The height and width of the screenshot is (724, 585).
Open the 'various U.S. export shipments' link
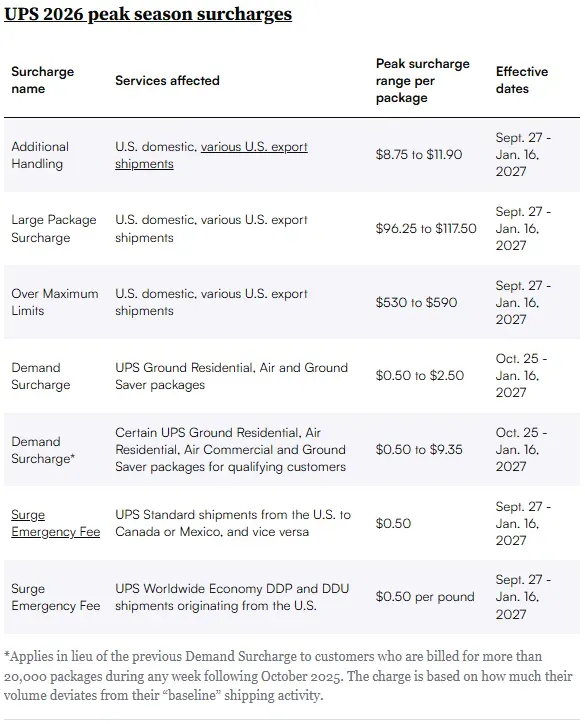pos(211,155)
